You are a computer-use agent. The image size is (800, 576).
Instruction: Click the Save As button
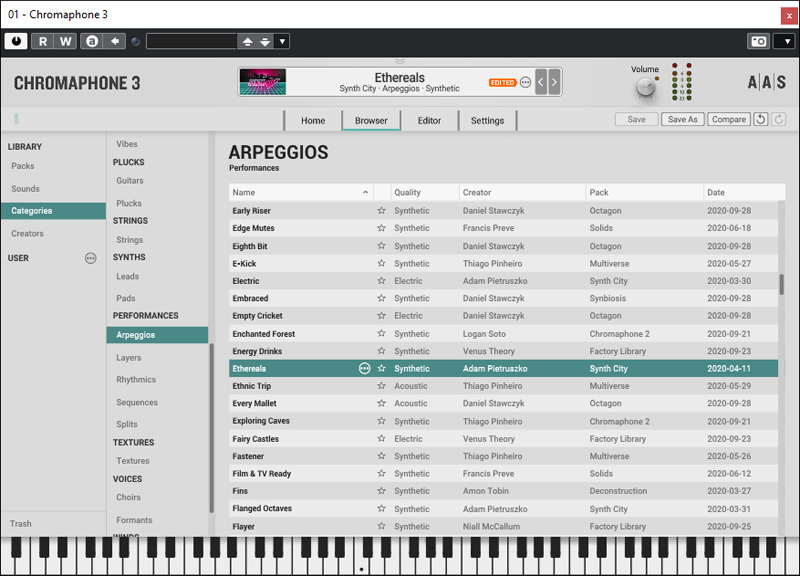point(682,119)
